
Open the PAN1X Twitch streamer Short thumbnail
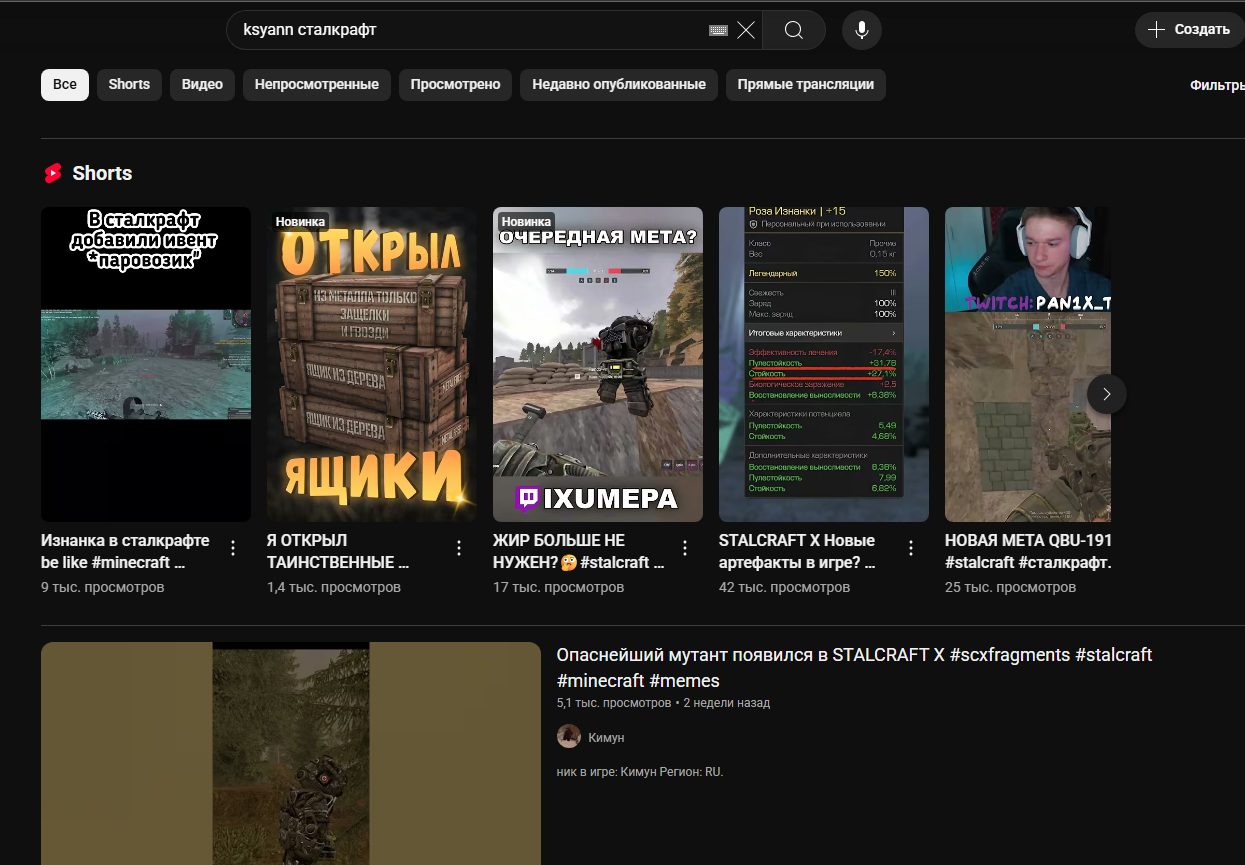coord(1028,364)
